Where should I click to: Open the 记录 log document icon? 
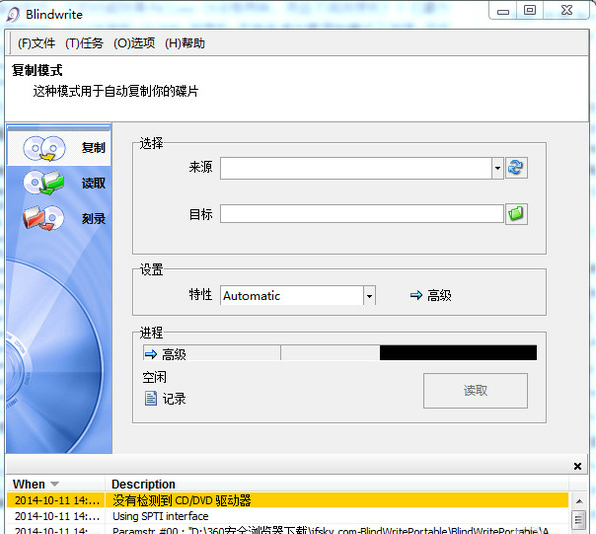151,399
